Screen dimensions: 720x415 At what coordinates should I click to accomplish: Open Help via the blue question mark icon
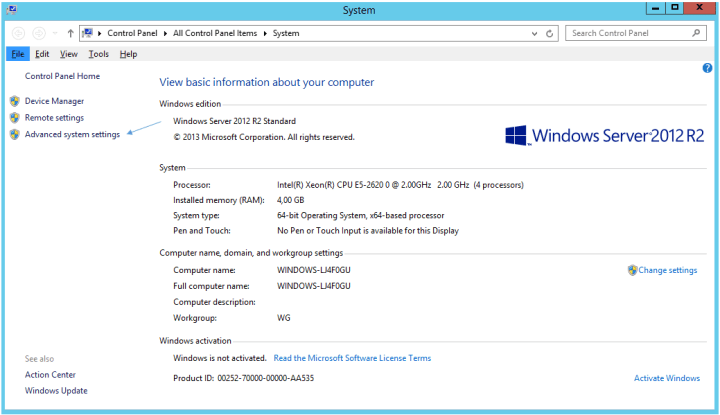tap(707, 67)
